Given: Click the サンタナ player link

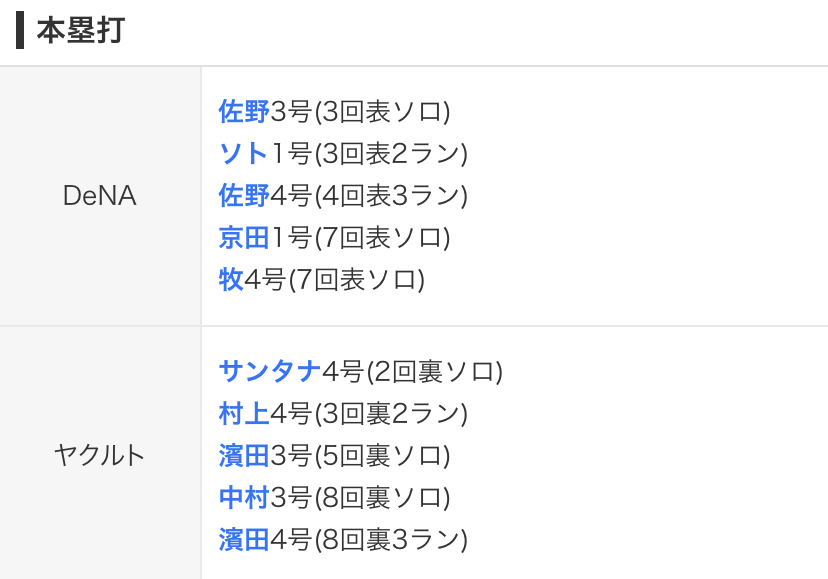Looking at the screenshot, I should [x=270, y=372].
